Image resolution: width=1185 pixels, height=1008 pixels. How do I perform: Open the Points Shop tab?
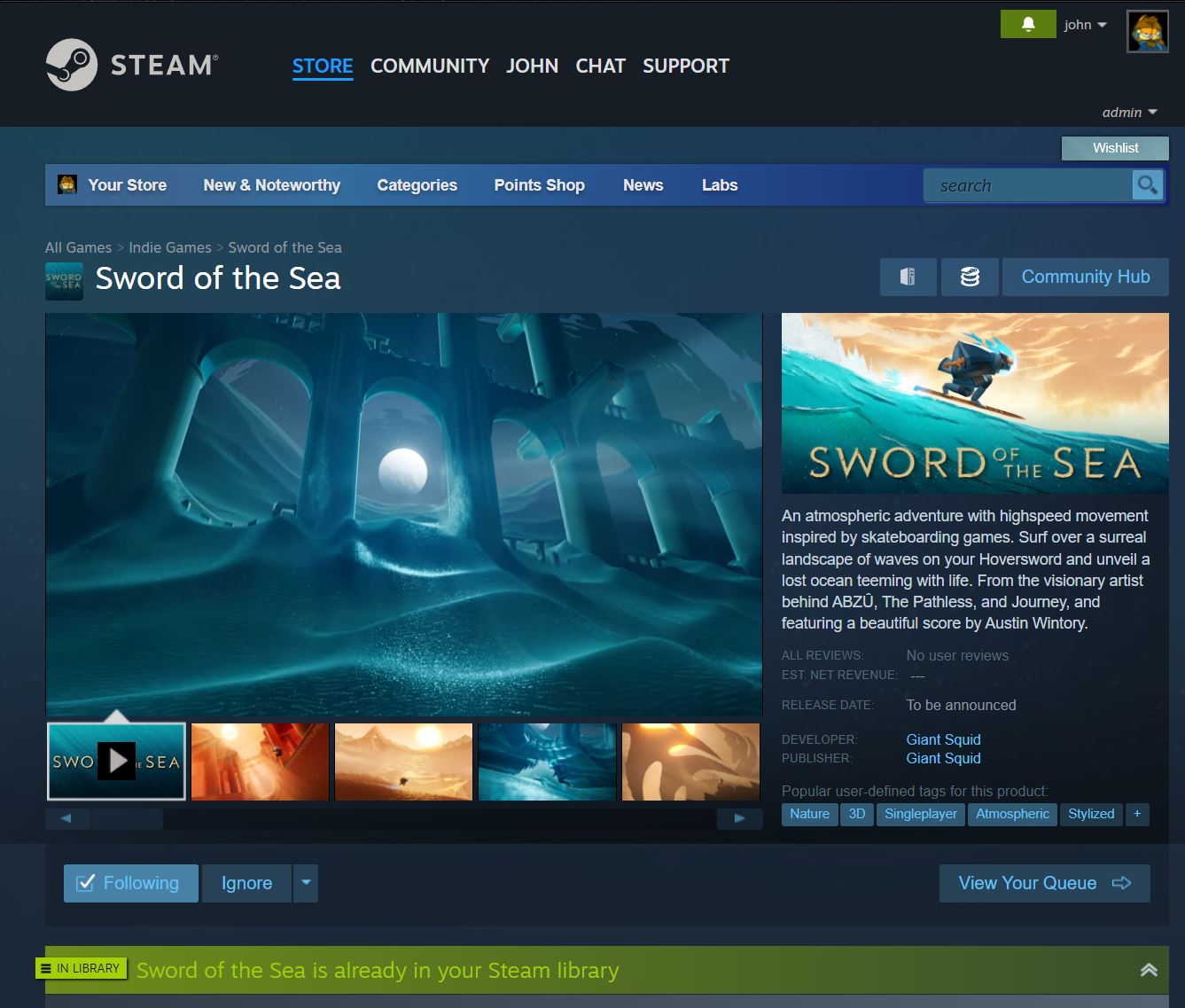tap(540, 185)
